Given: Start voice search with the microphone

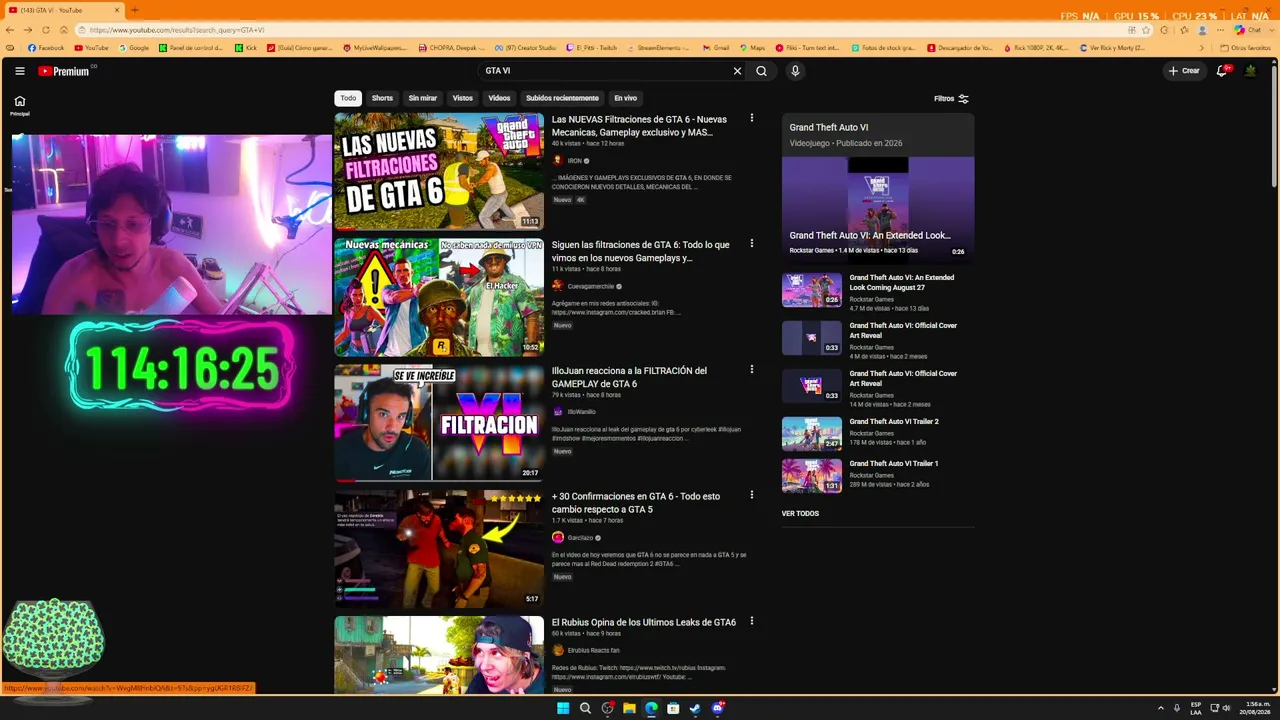Looking at the screenshot, I should [795, 71].
